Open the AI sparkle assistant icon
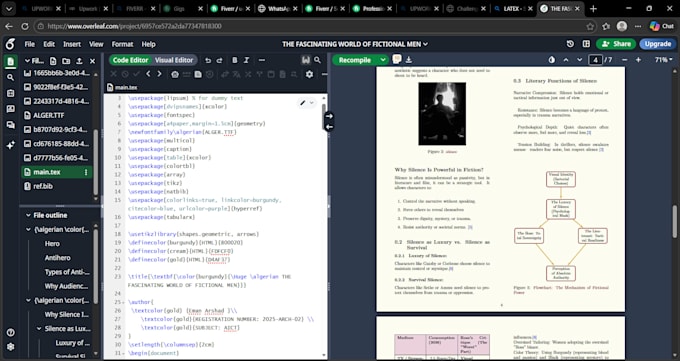 10,145
